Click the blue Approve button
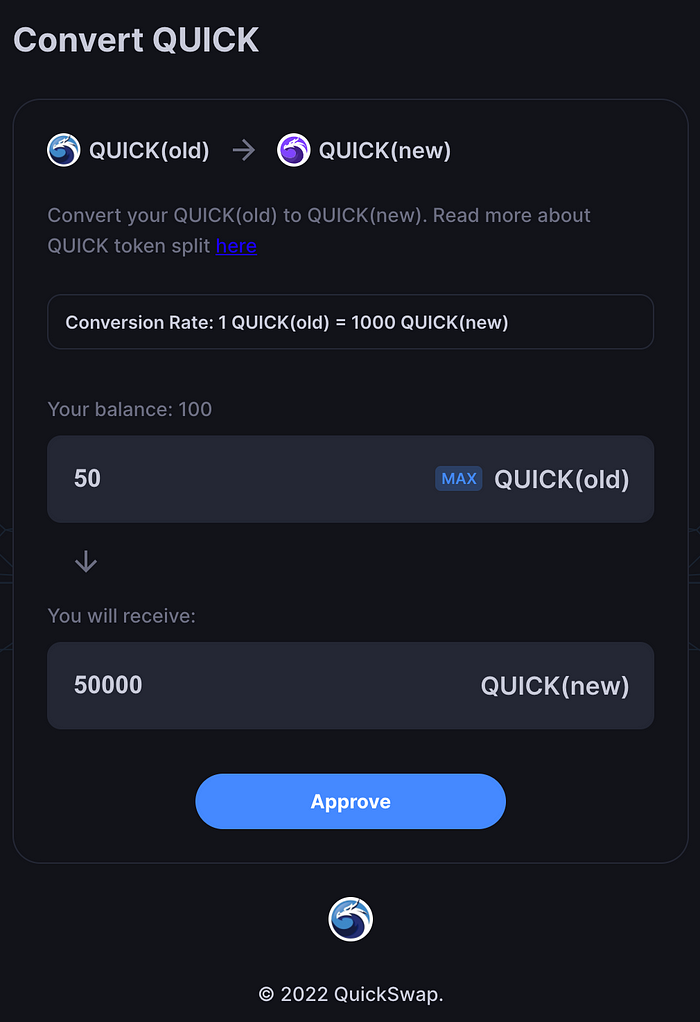 tap(350, 801)
